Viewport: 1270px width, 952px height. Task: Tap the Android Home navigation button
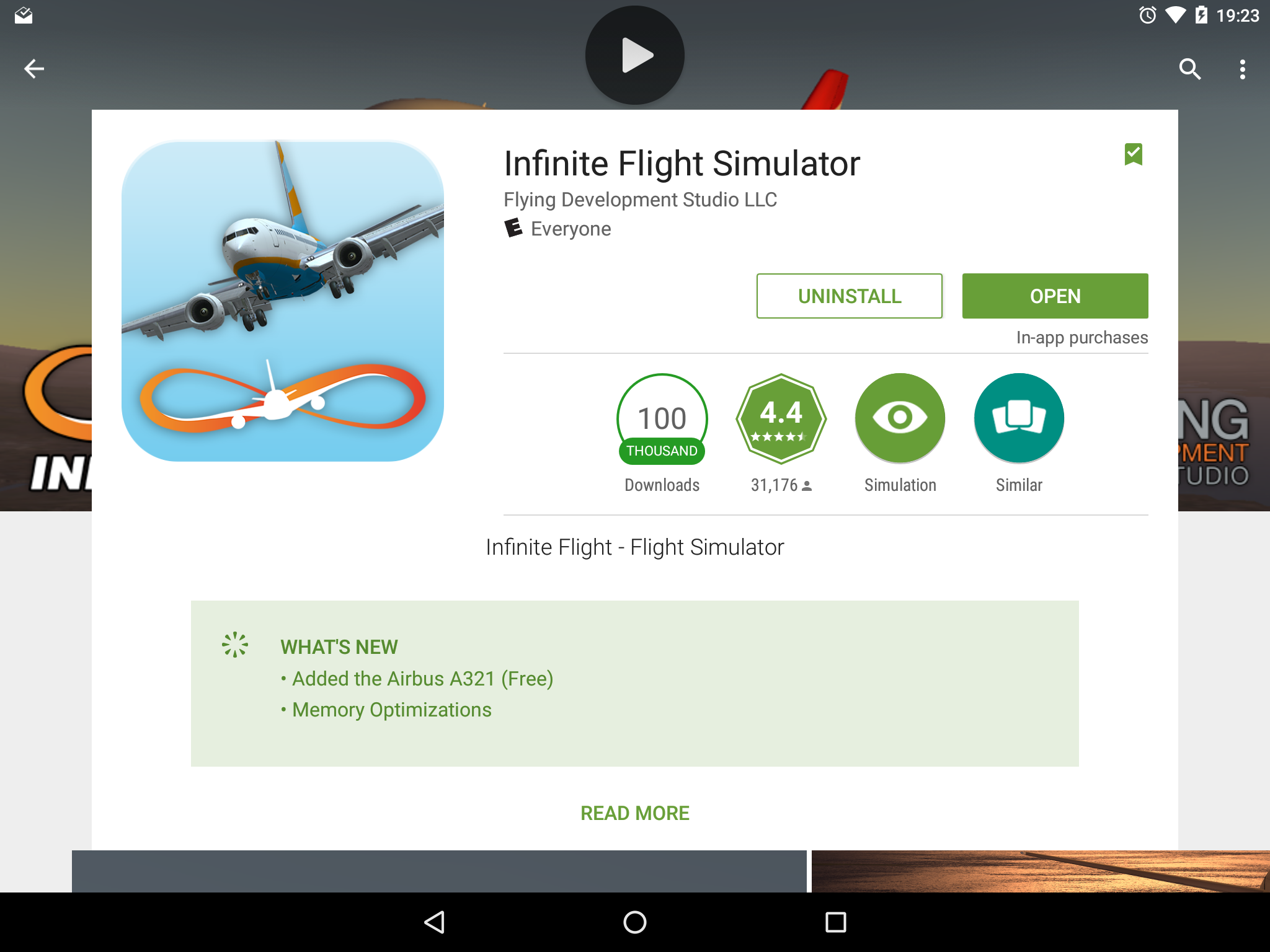pos(635,922)
